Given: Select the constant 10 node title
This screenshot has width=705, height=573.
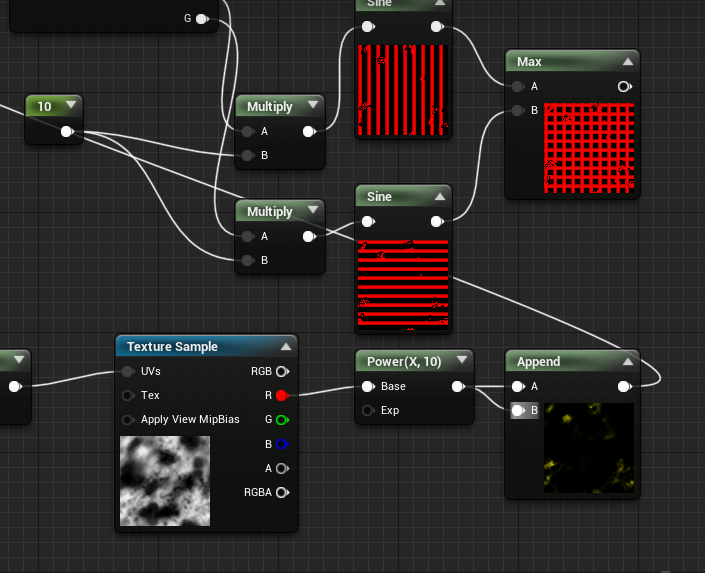Looking at the screenshot, I should [45, 107].
